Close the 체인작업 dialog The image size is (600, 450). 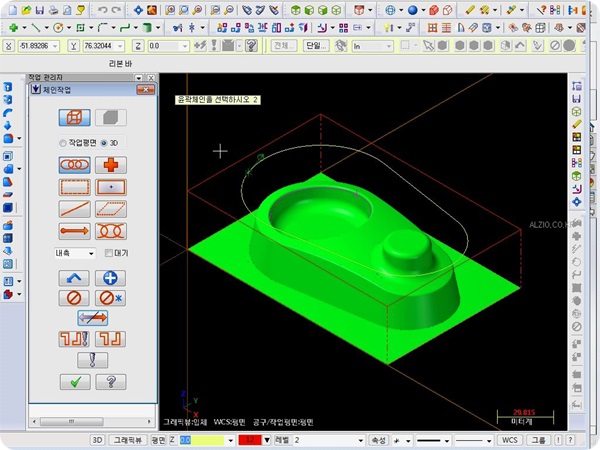[x=146, y=90]
